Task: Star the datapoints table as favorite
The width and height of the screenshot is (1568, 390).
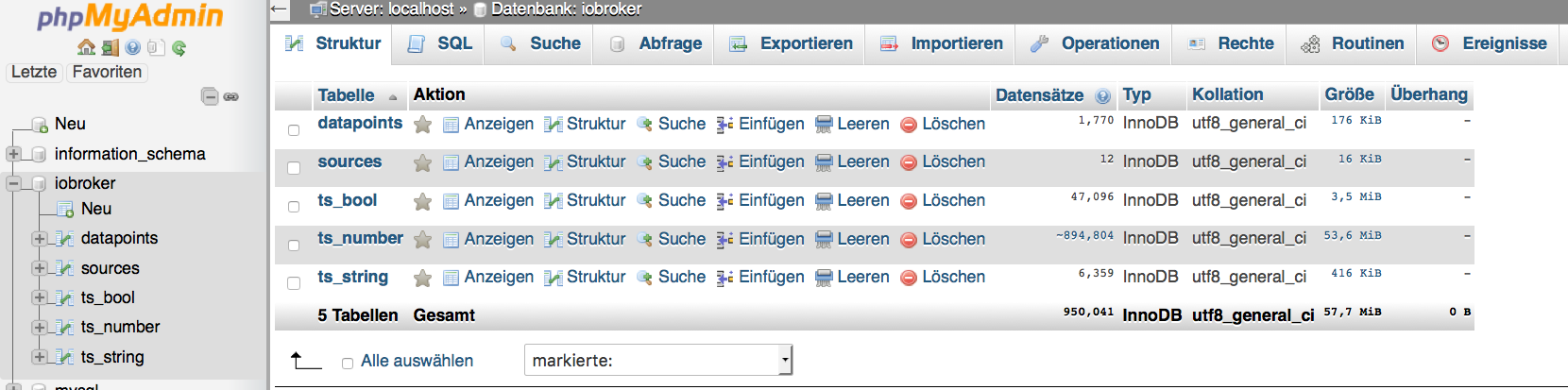Action: tap(422, 125)
